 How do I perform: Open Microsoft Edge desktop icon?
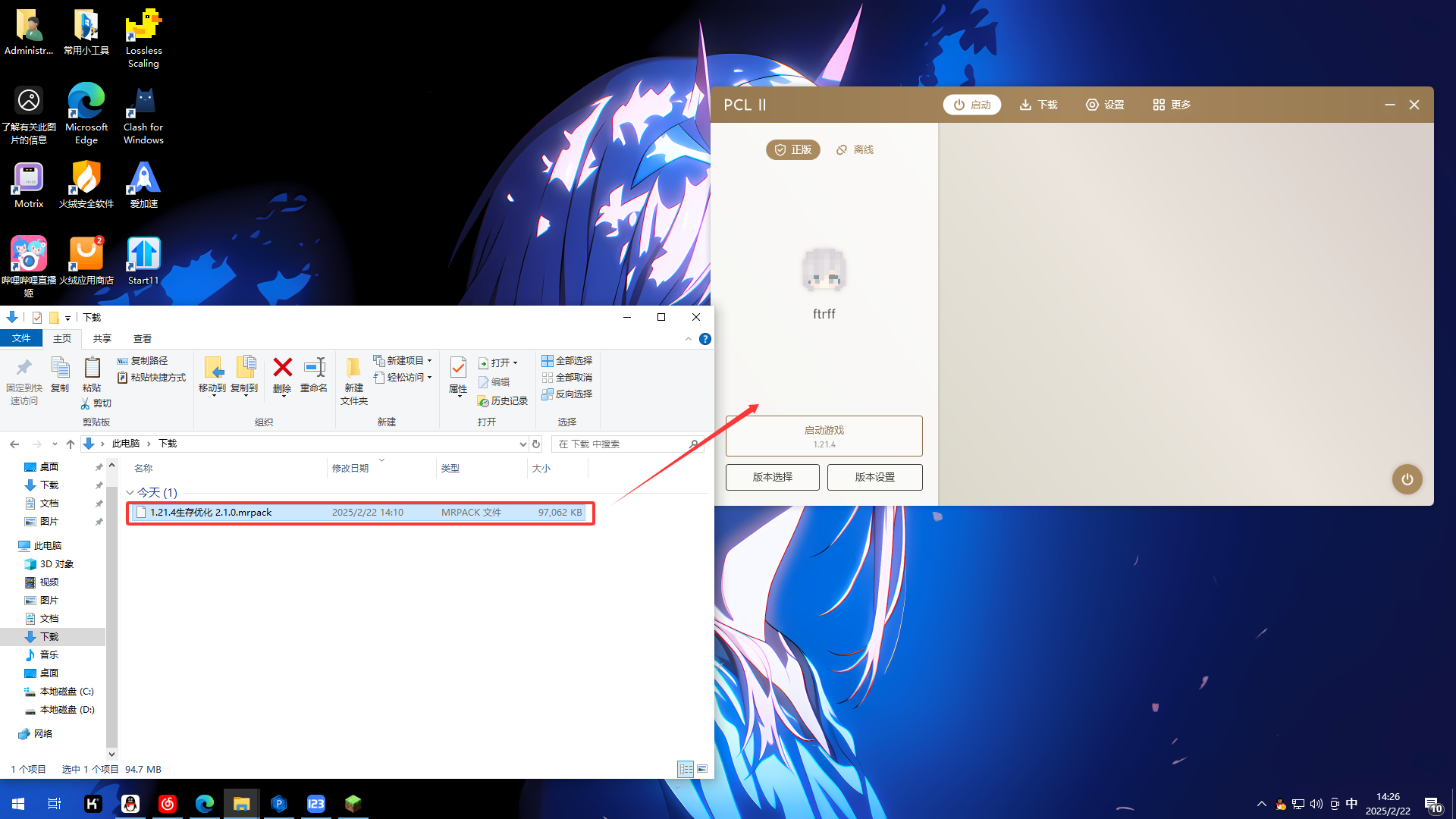(x=86, y=114)
